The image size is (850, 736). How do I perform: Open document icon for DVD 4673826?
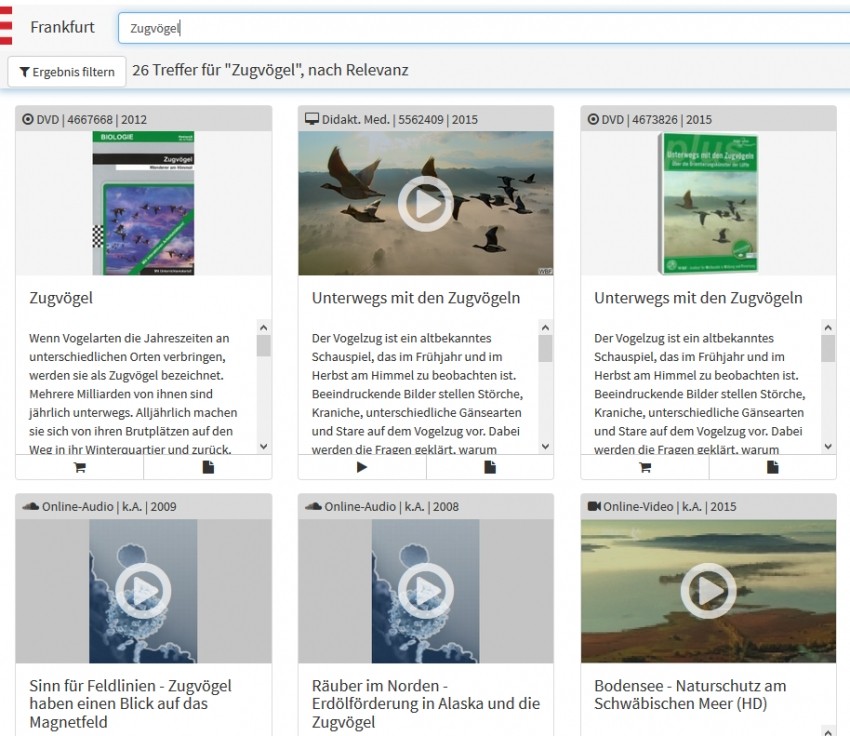click(x=773, y=467)
